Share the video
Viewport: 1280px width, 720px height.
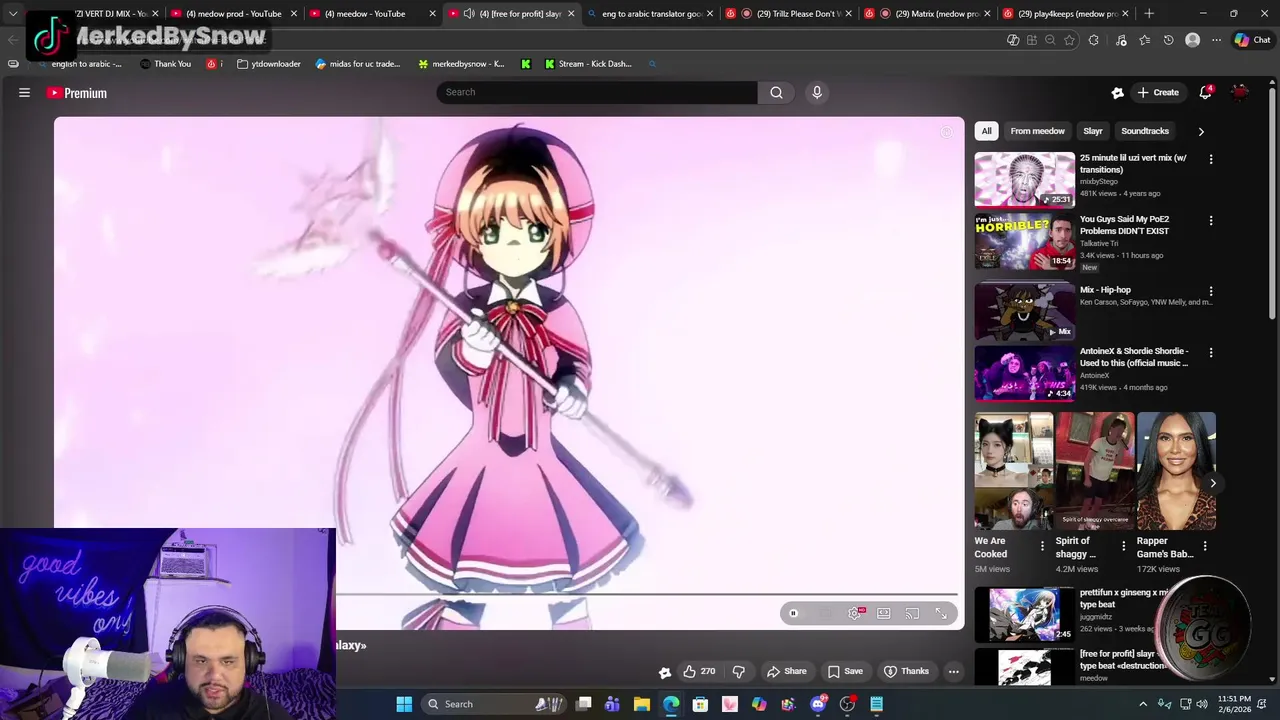pos(786,671)
